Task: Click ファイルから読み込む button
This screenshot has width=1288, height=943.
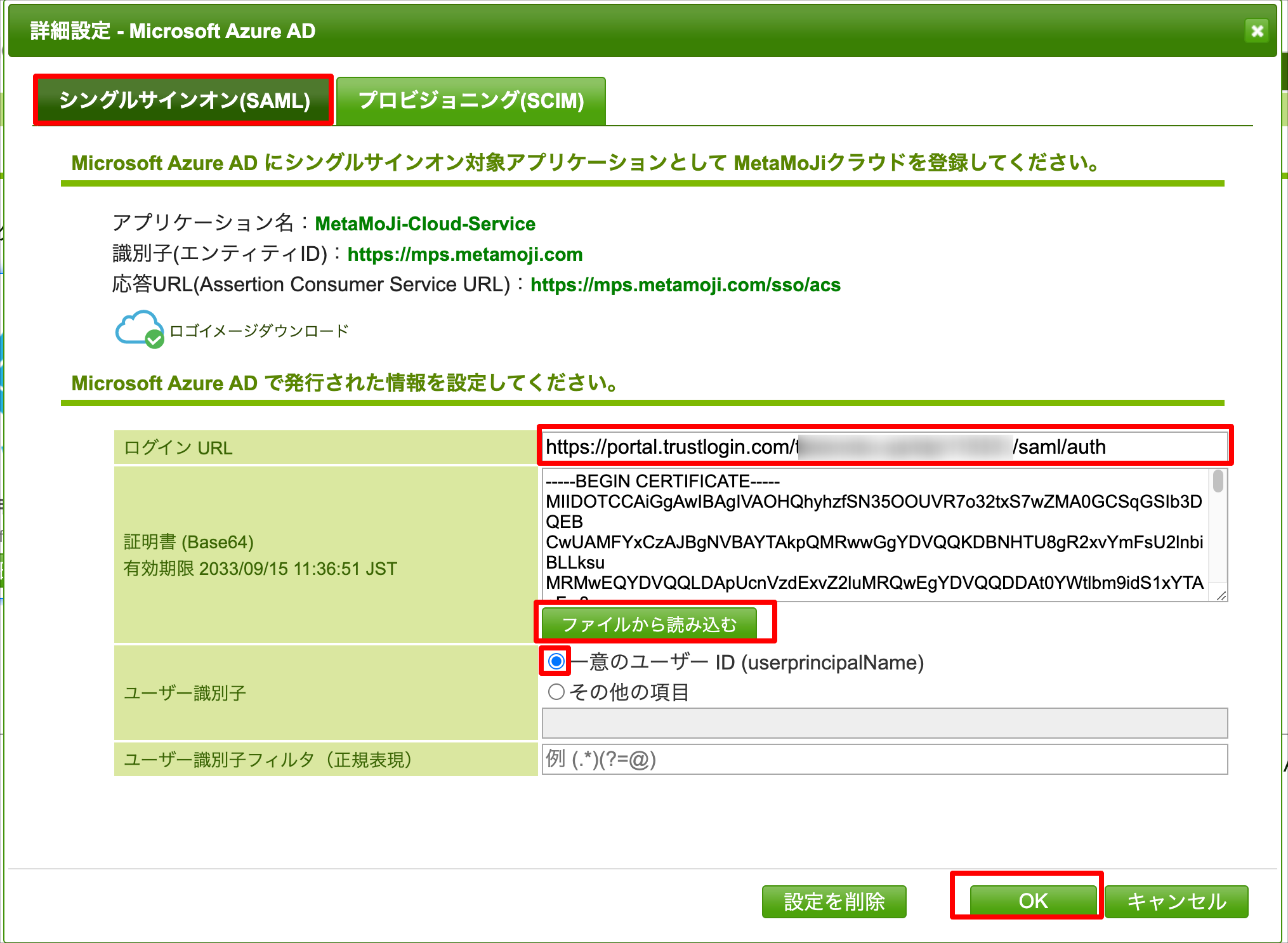Action: click(649, 624)
